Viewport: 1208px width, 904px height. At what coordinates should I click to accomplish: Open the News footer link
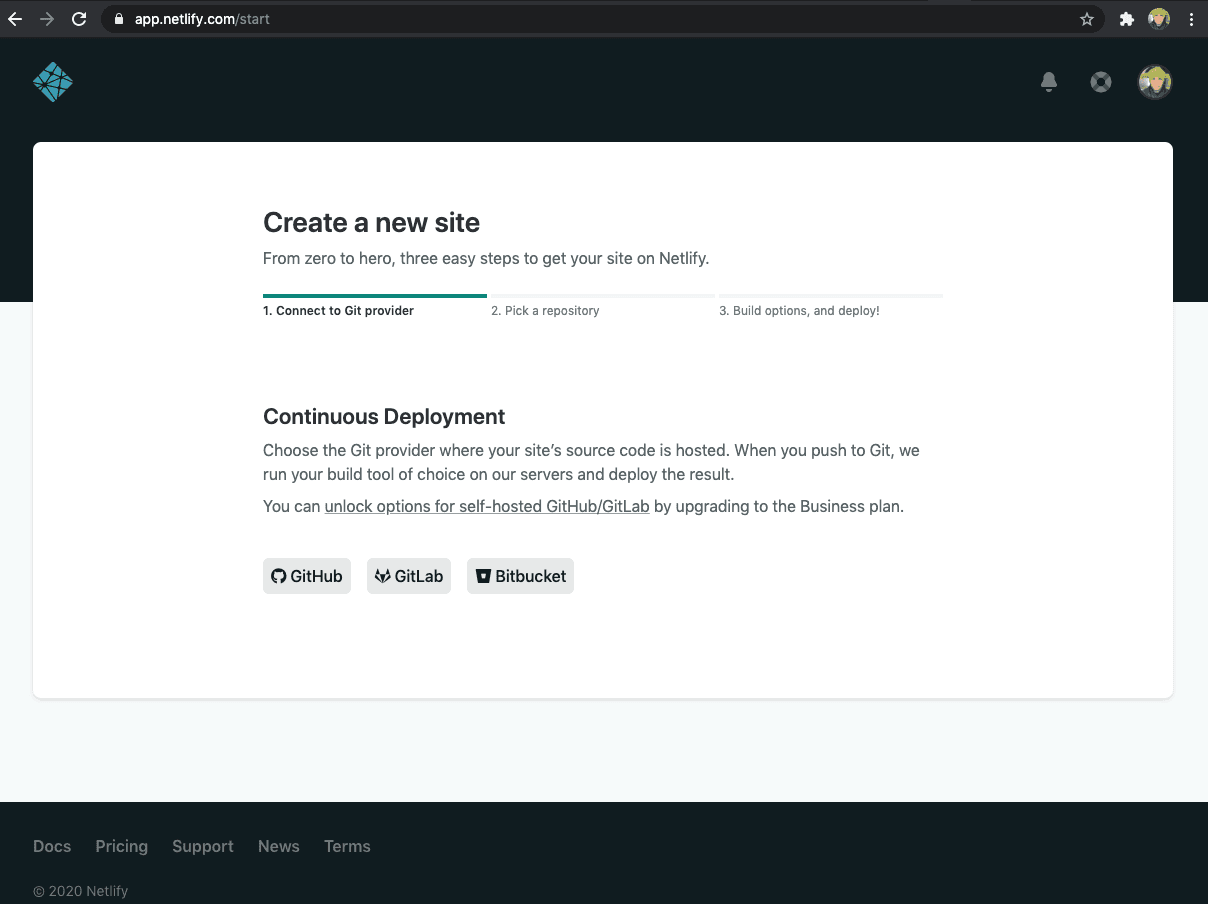pyautogui.click(x=279, y=846)
